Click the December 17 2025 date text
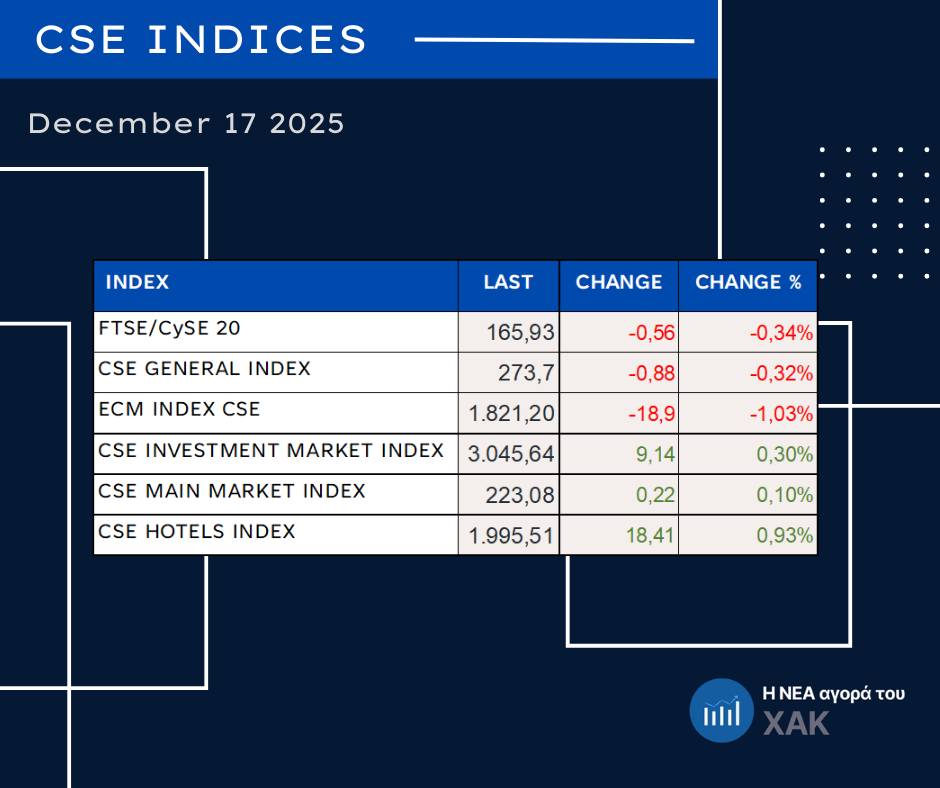940x788 pixels. click(186, 124)
